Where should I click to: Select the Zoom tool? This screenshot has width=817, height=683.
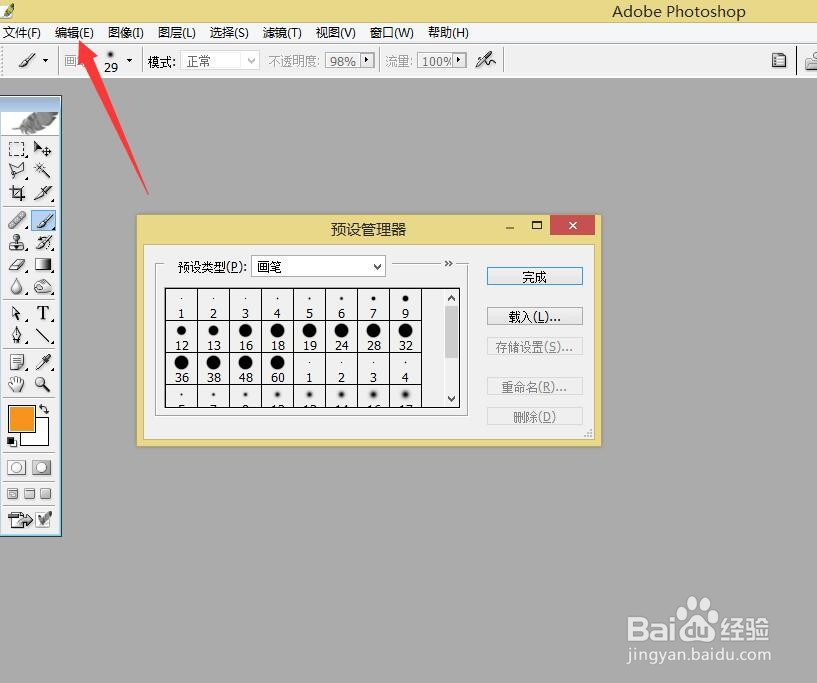point(43,384)
